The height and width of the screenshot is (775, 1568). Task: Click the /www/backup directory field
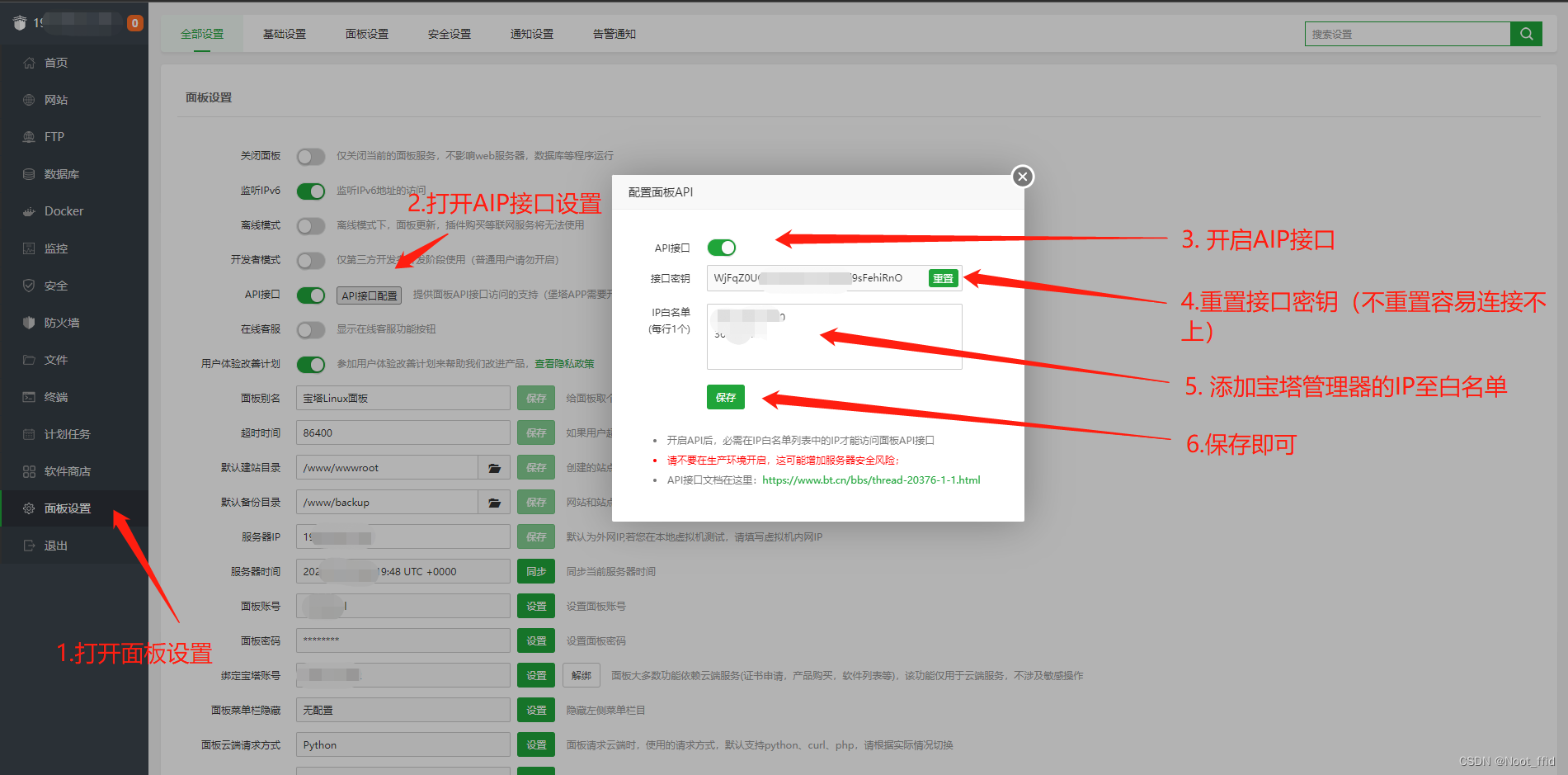tap(388, 503)
